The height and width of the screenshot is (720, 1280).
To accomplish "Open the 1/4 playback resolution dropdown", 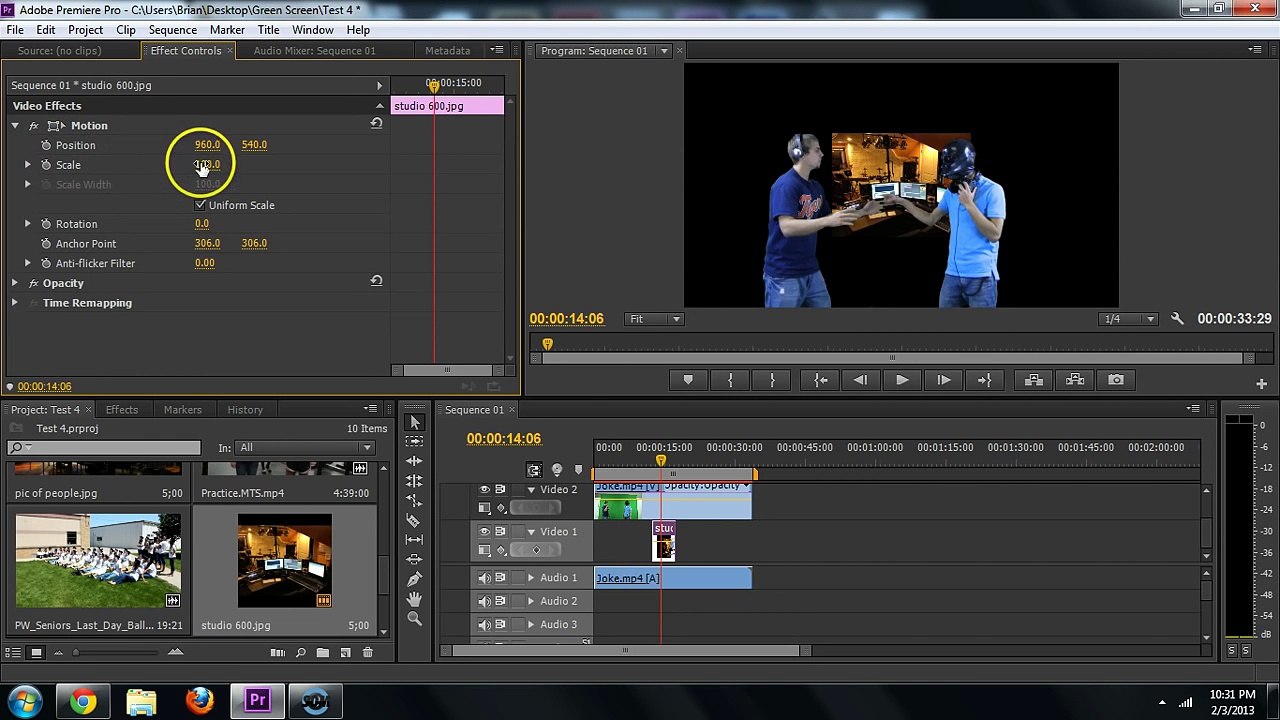I will click(x=1128, y=319).
